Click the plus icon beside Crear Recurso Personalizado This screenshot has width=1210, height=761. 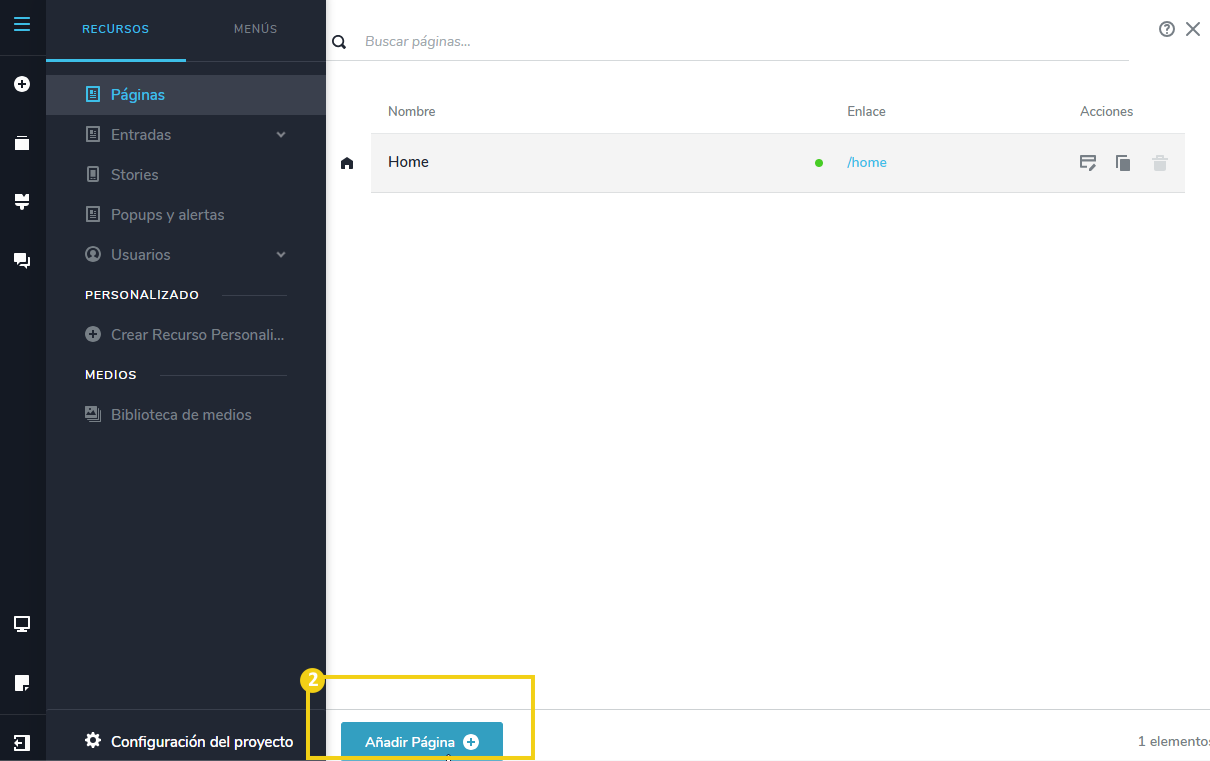(x=93, y=335)
